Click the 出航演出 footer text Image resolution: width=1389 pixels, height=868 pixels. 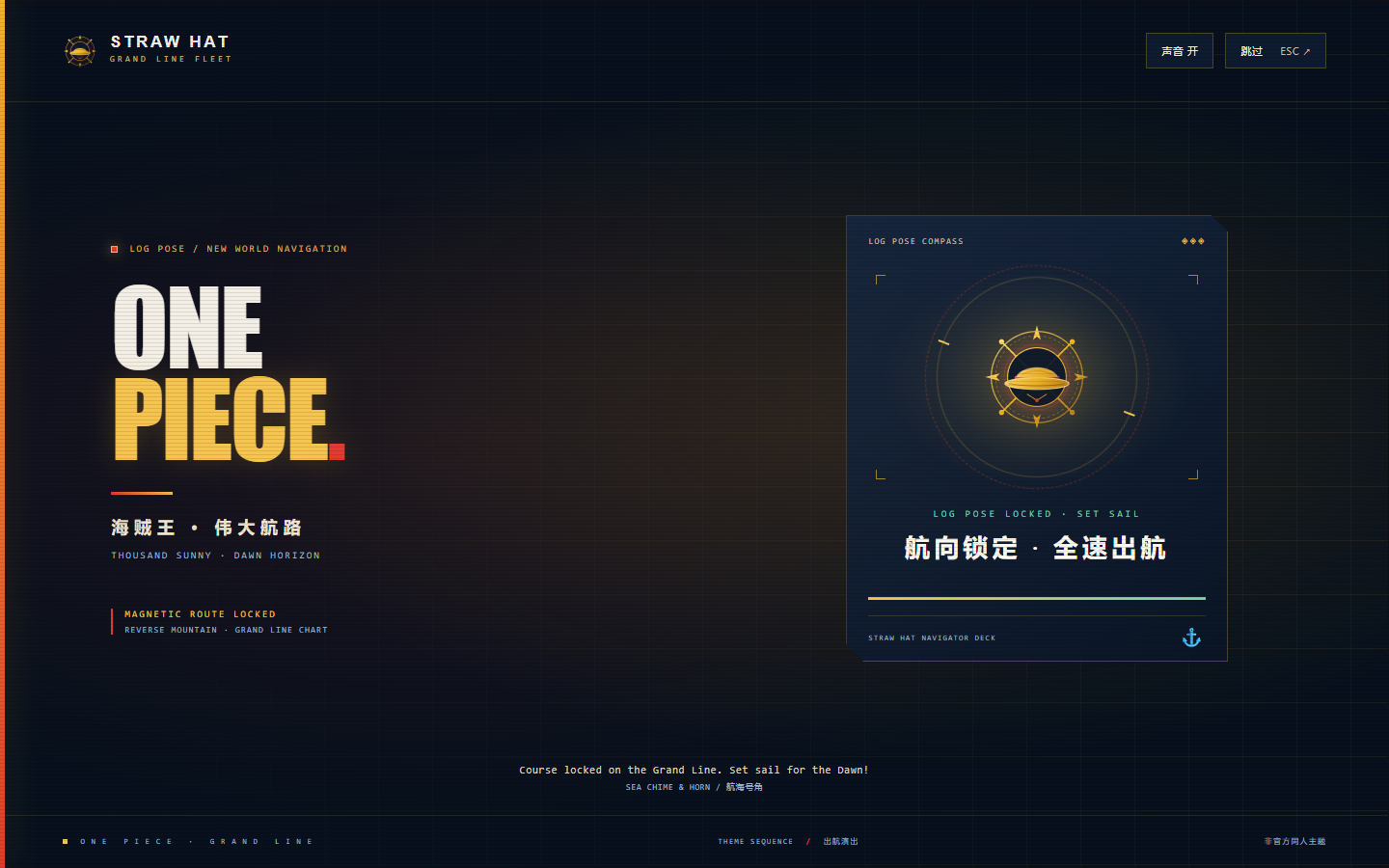click(840, 841)
